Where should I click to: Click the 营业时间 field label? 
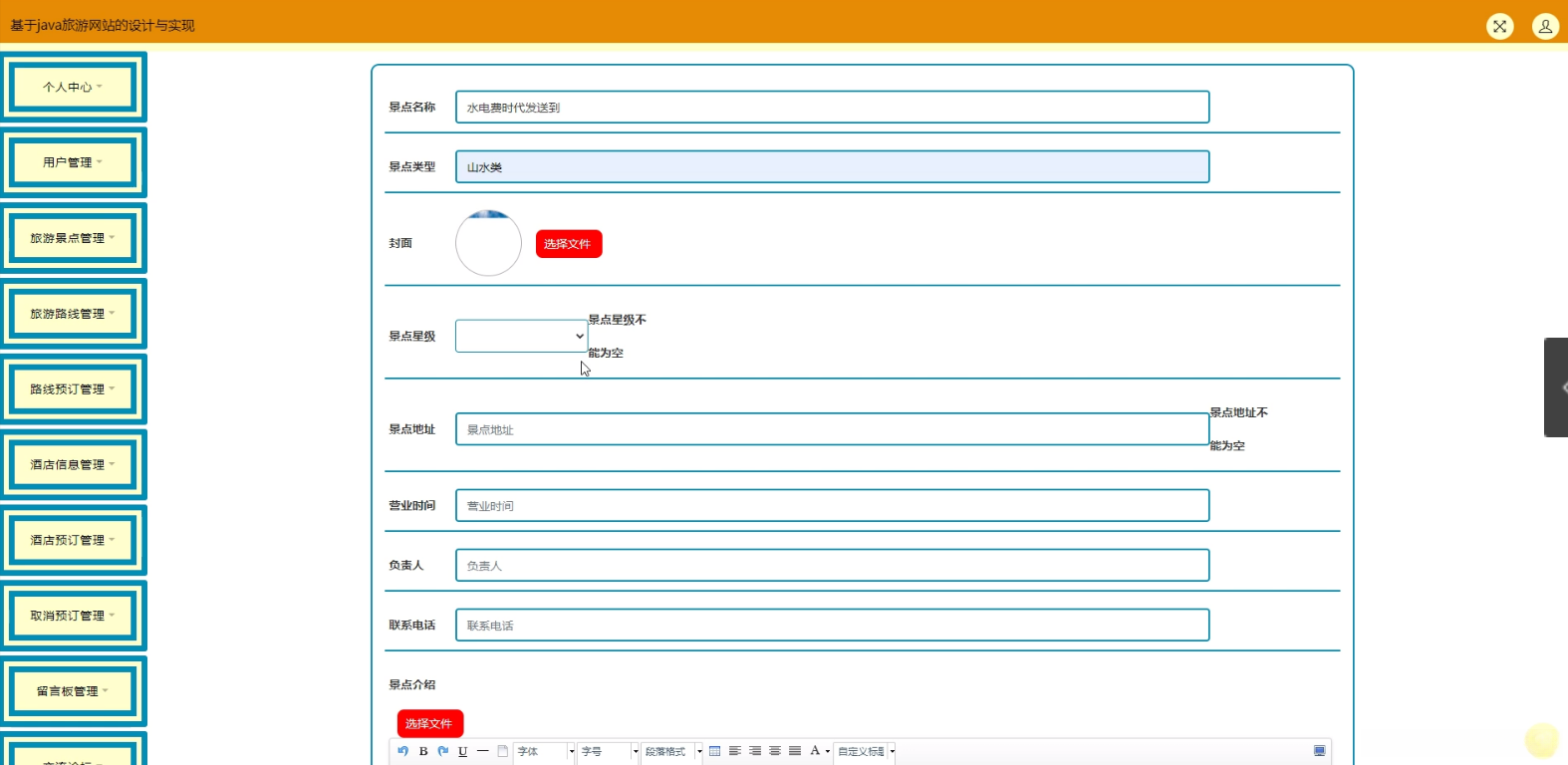pyautogui.click(x=412, y=506)
